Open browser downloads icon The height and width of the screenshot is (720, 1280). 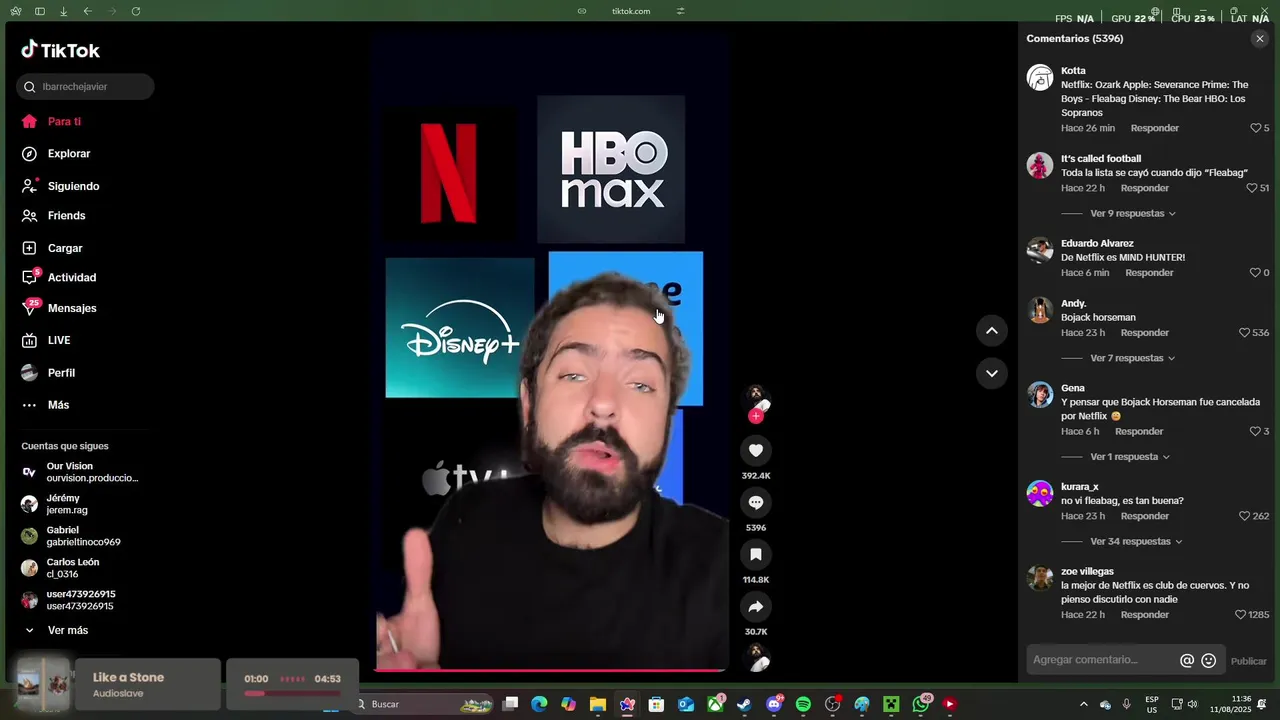coord(64,11)
